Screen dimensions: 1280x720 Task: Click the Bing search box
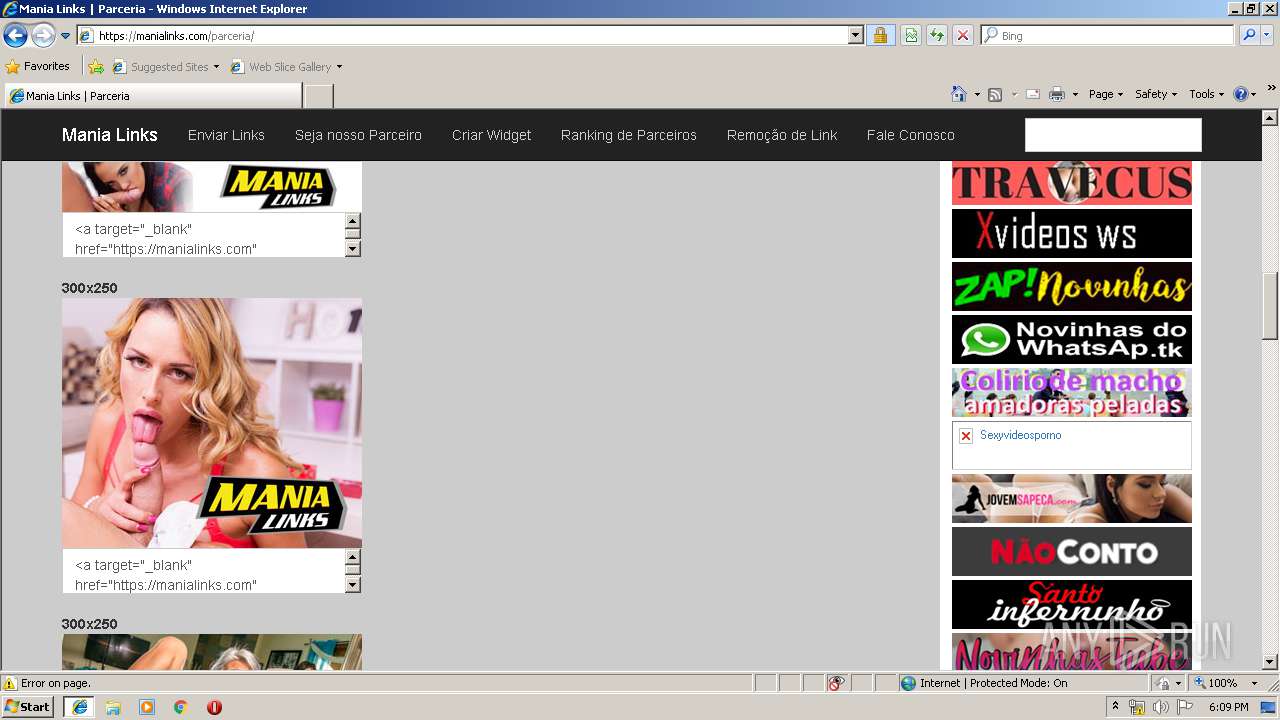[x=1108, y=36]
